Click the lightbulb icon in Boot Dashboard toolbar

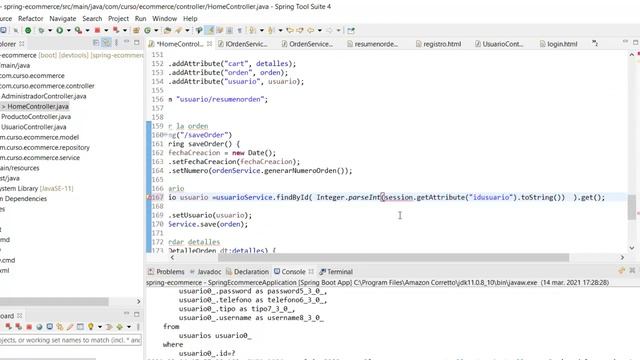coord(91,327)
